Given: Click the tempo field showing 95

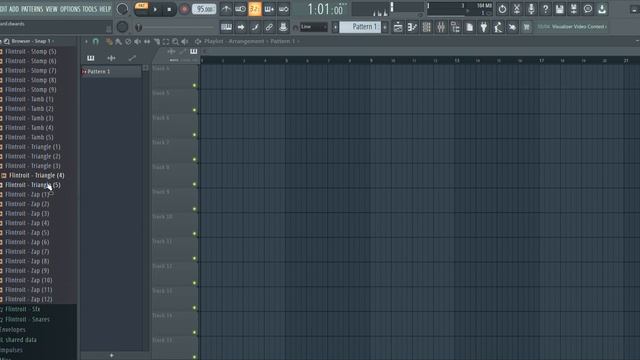Looking at the screenshot, I should pos(204,9).
